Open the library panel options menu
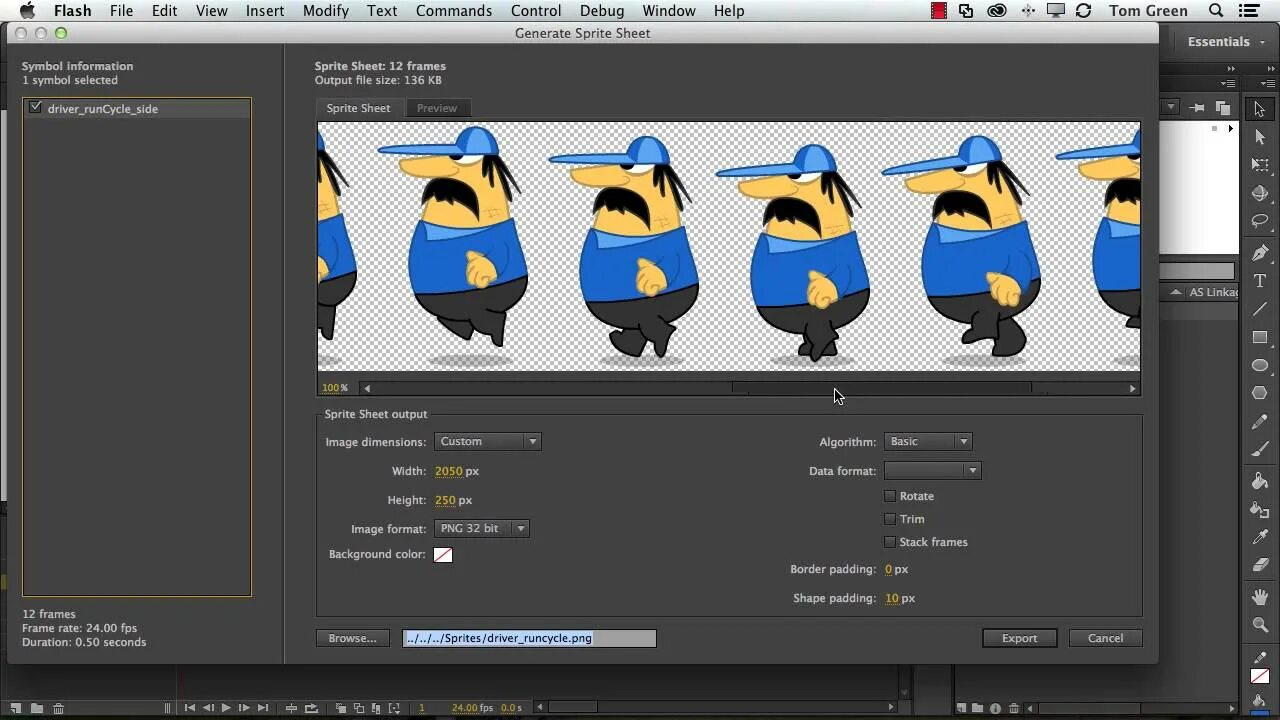 [1230, 84]
